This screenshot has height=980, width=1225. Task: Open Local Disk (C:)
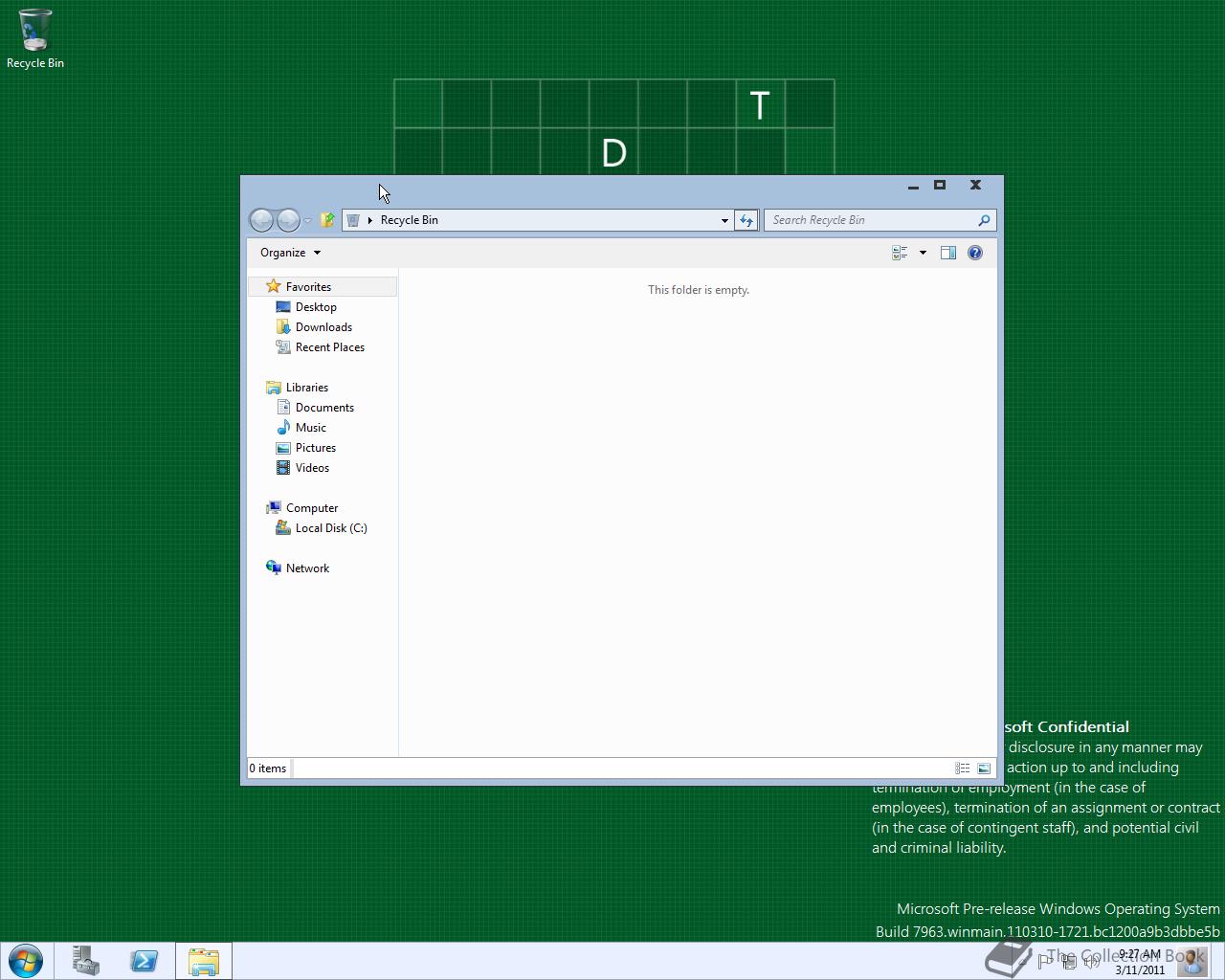pos(331,528)
